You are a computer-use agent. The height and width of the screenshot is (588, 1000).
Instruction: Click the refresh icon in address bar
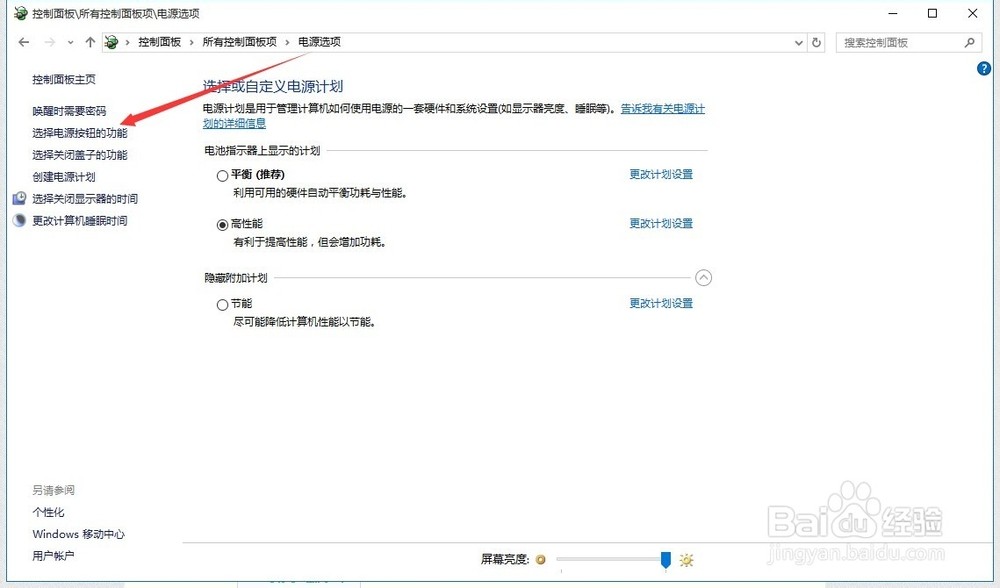[x=815, y=42]
